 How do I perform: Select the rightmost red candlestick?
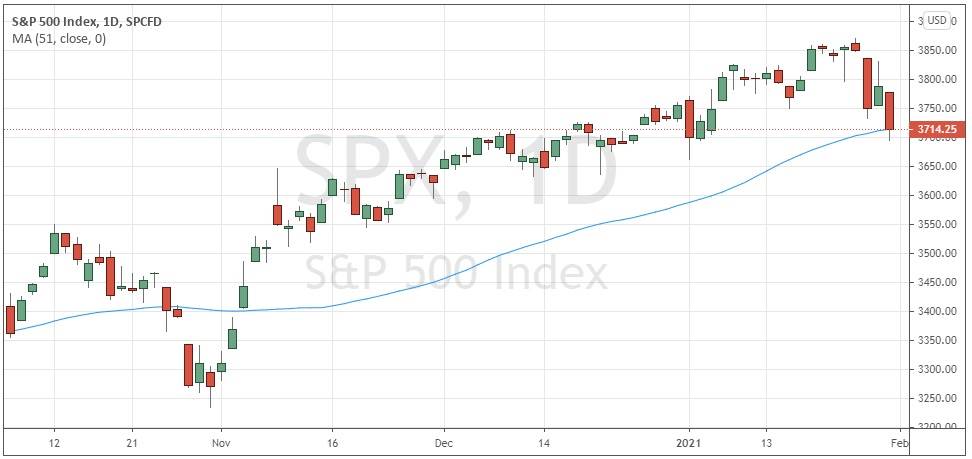click(889, 110)
